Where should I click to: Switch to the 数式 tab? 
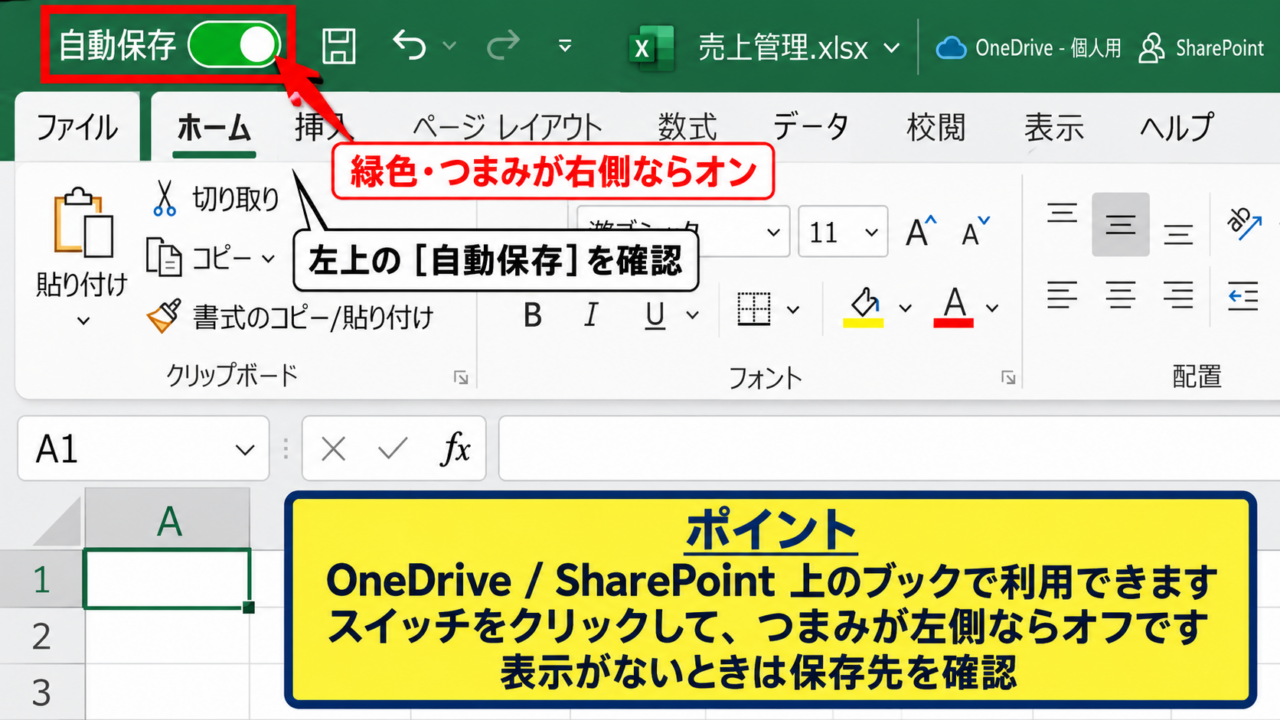[687, 128]
